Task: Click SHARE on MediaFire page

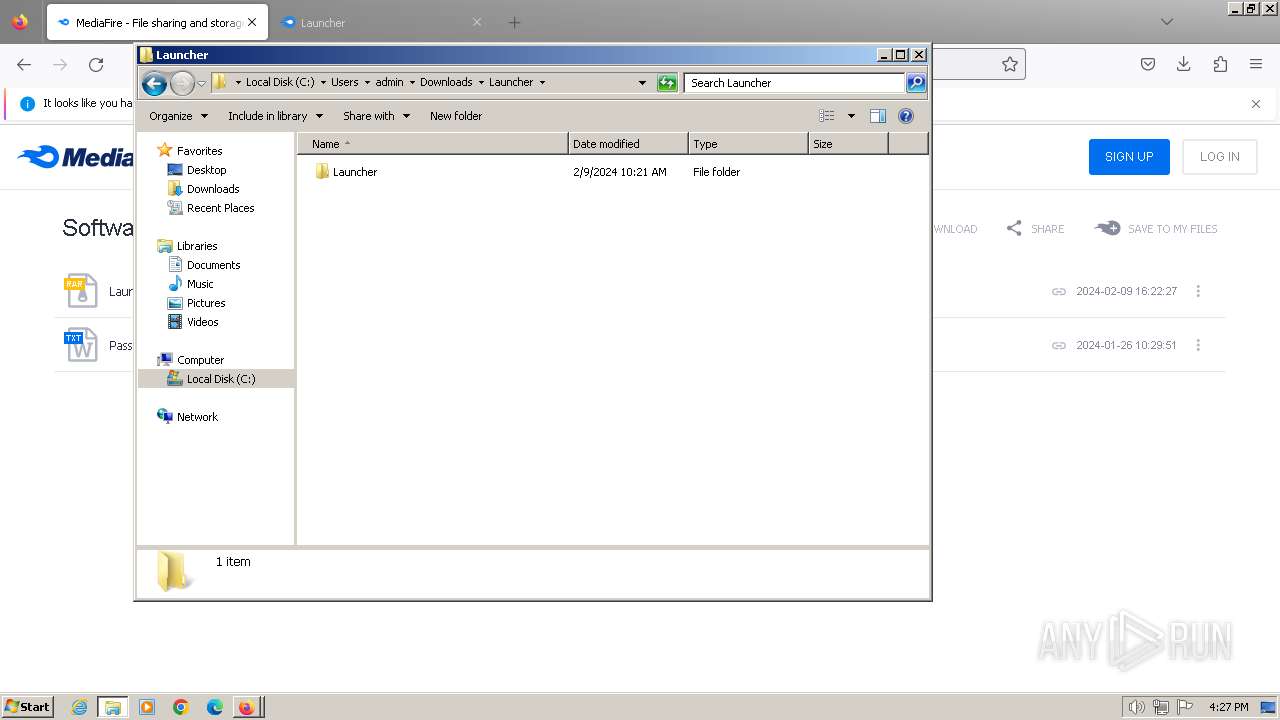Action: [x=1035, y=229]
